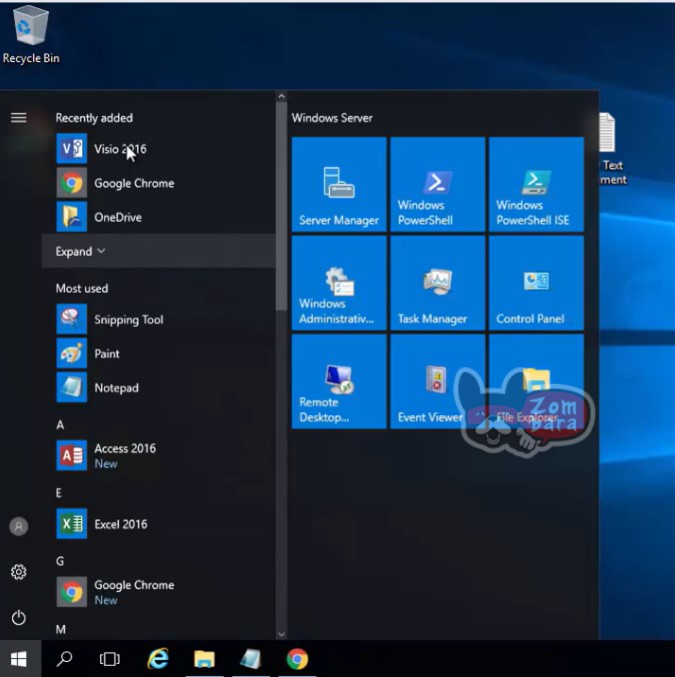
Task: Launch Paint from Most used
Action: [158, 354]
